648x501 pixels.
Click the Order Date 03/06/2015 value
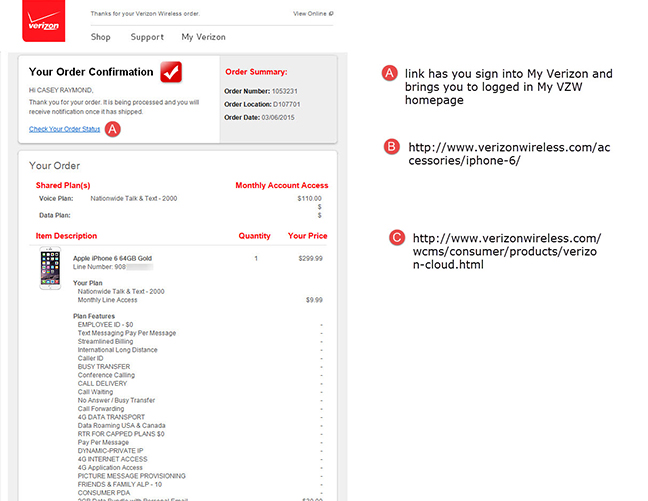tap(278, 117)
